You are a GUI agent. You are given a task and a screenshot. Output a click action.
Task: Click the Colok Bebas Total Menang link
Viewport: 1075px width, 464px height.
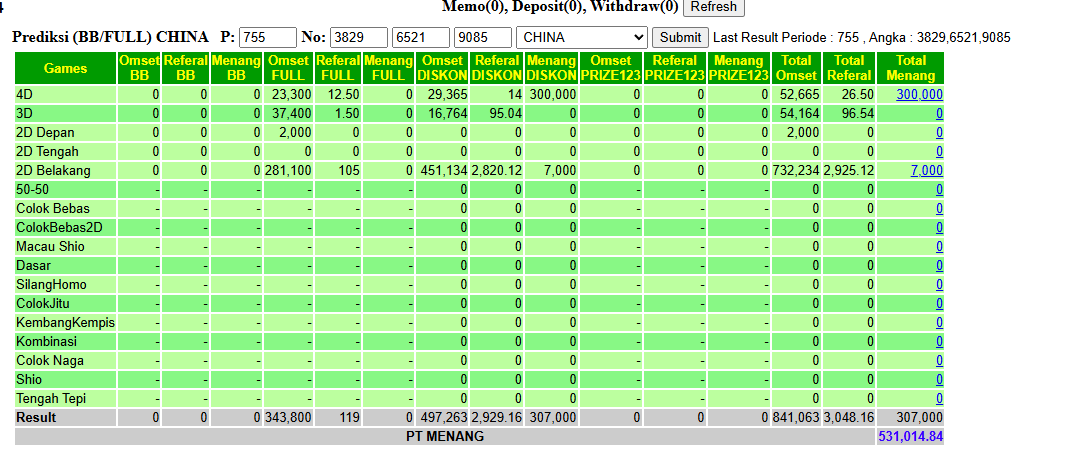point(939,209)
